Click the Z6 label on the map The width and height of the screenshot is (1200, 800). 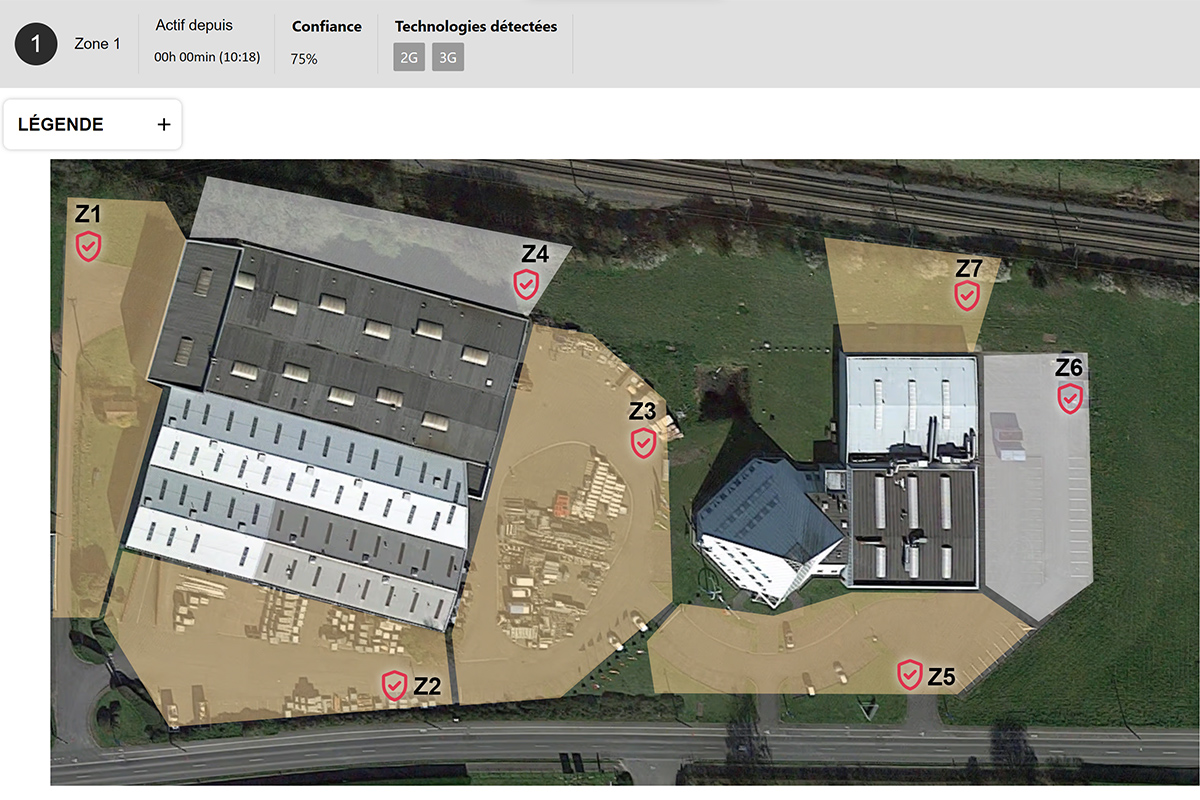pyautogui.click(x=1069, y=368)
